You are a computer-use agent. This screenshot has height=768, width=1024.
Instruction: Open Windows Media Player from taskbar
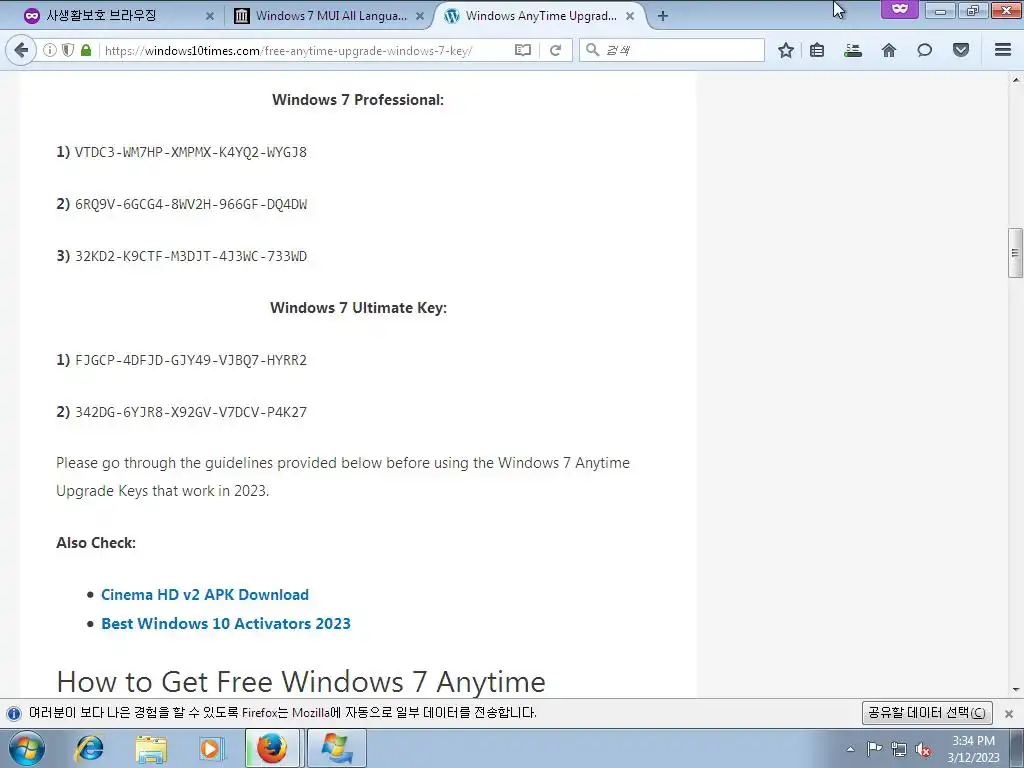(210, 749)
